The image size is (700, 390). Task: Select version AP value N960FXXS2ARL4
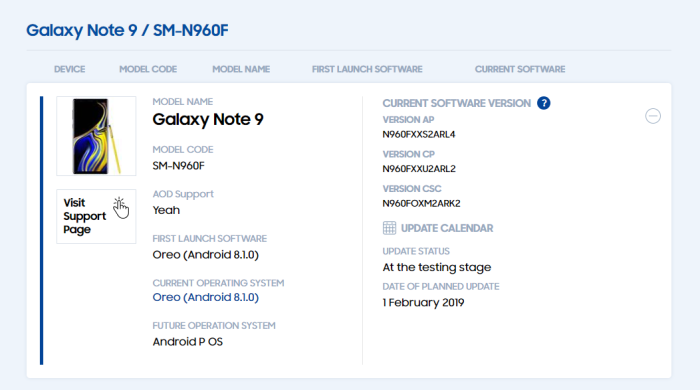(x=419, y=134)
